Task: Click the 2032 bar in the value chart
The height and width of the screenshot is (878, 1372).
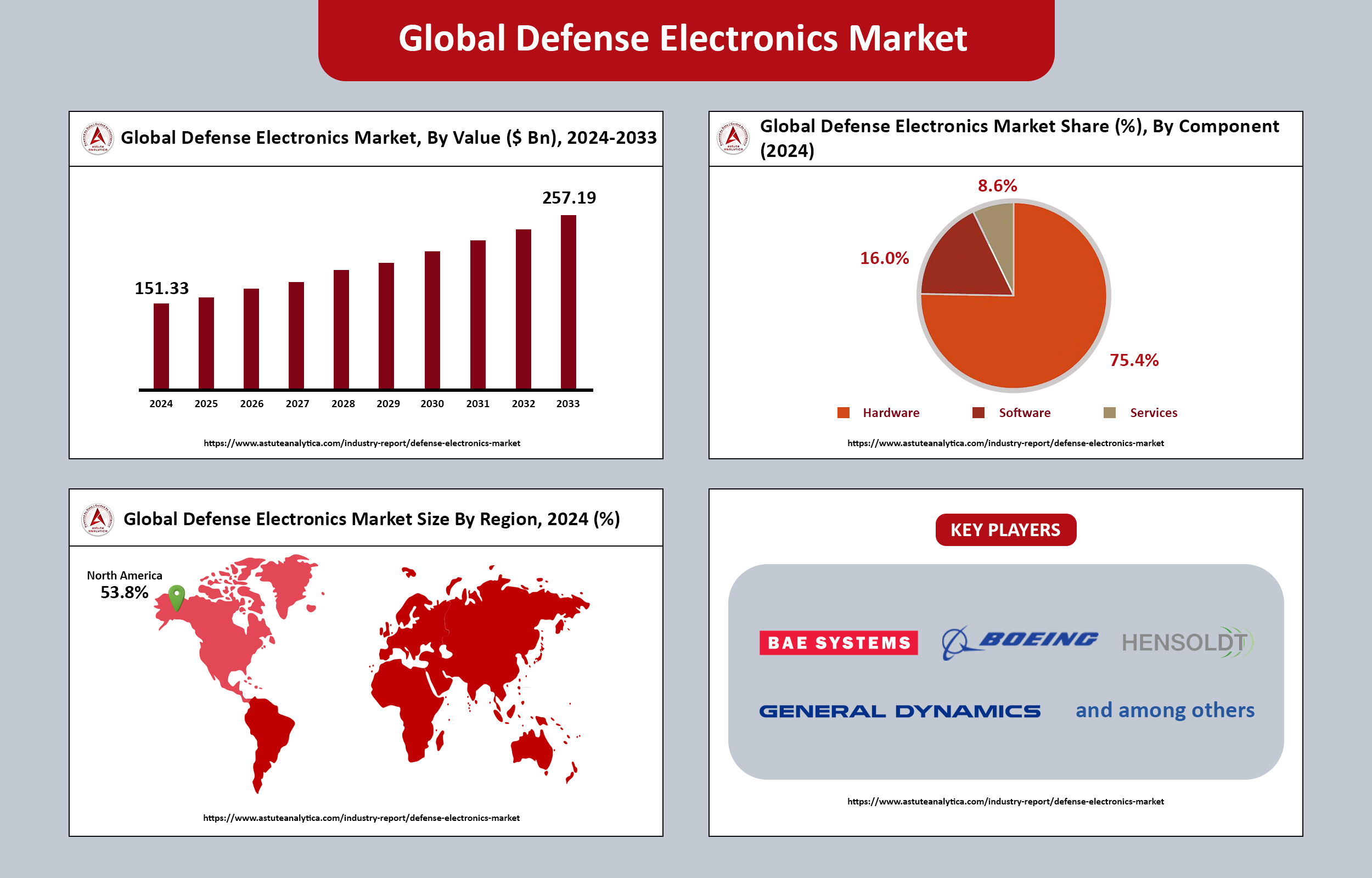Action: point(523,309)
